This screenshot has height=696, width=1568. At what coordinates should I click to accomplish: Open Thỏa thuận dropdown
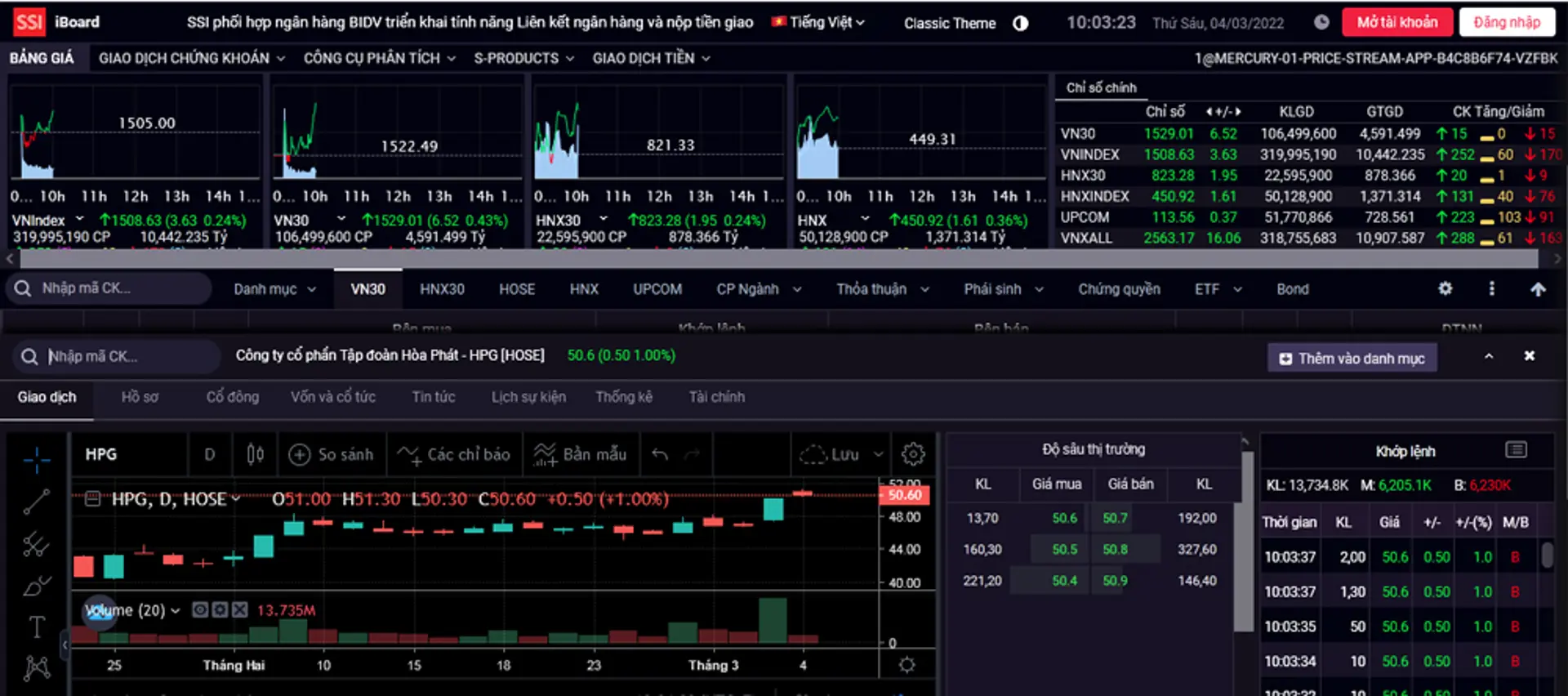pyautogui.click(x=883, y=289)
